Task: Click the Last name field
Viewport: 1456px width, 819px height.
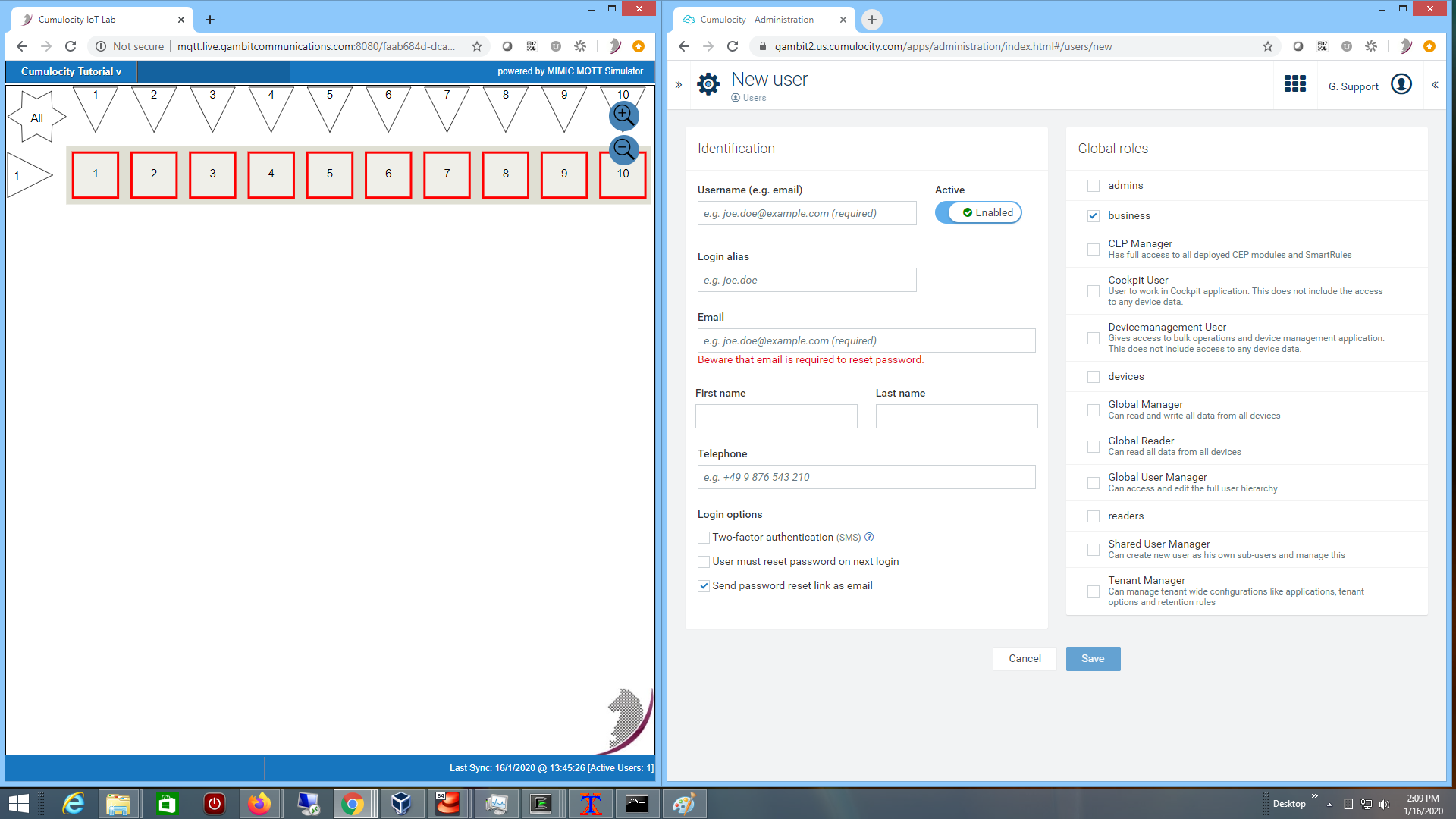Action: pos(957,416)
